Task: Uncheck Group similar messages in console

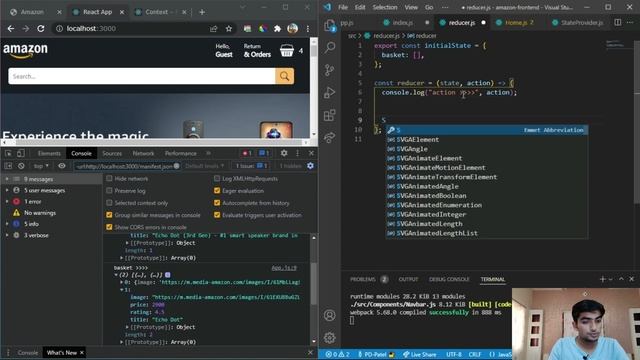Action: pyautogui.click(x=109, y=215)
